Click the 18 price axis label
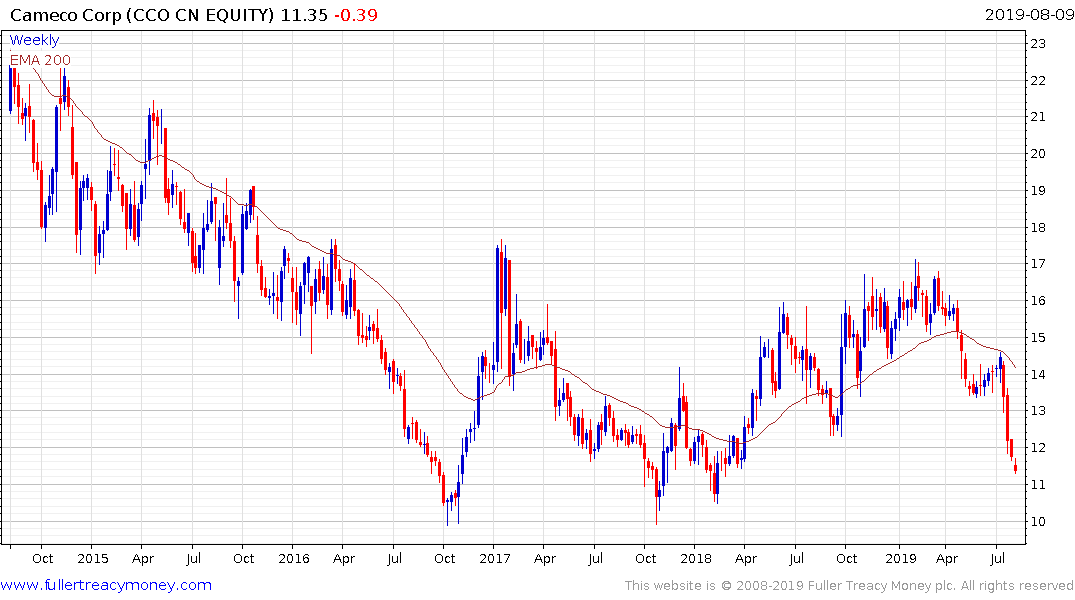 1038,227
